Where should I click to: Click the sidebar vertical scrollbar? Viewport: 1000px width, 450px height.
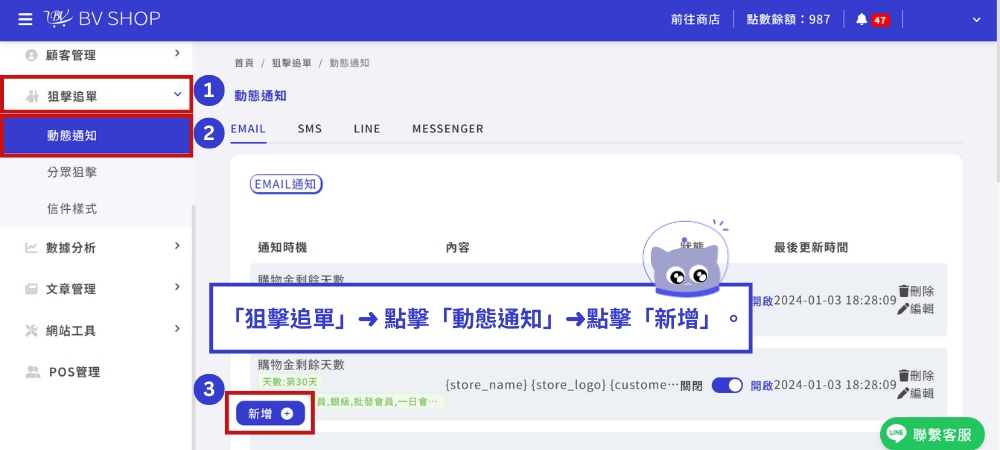pos(193,326)
